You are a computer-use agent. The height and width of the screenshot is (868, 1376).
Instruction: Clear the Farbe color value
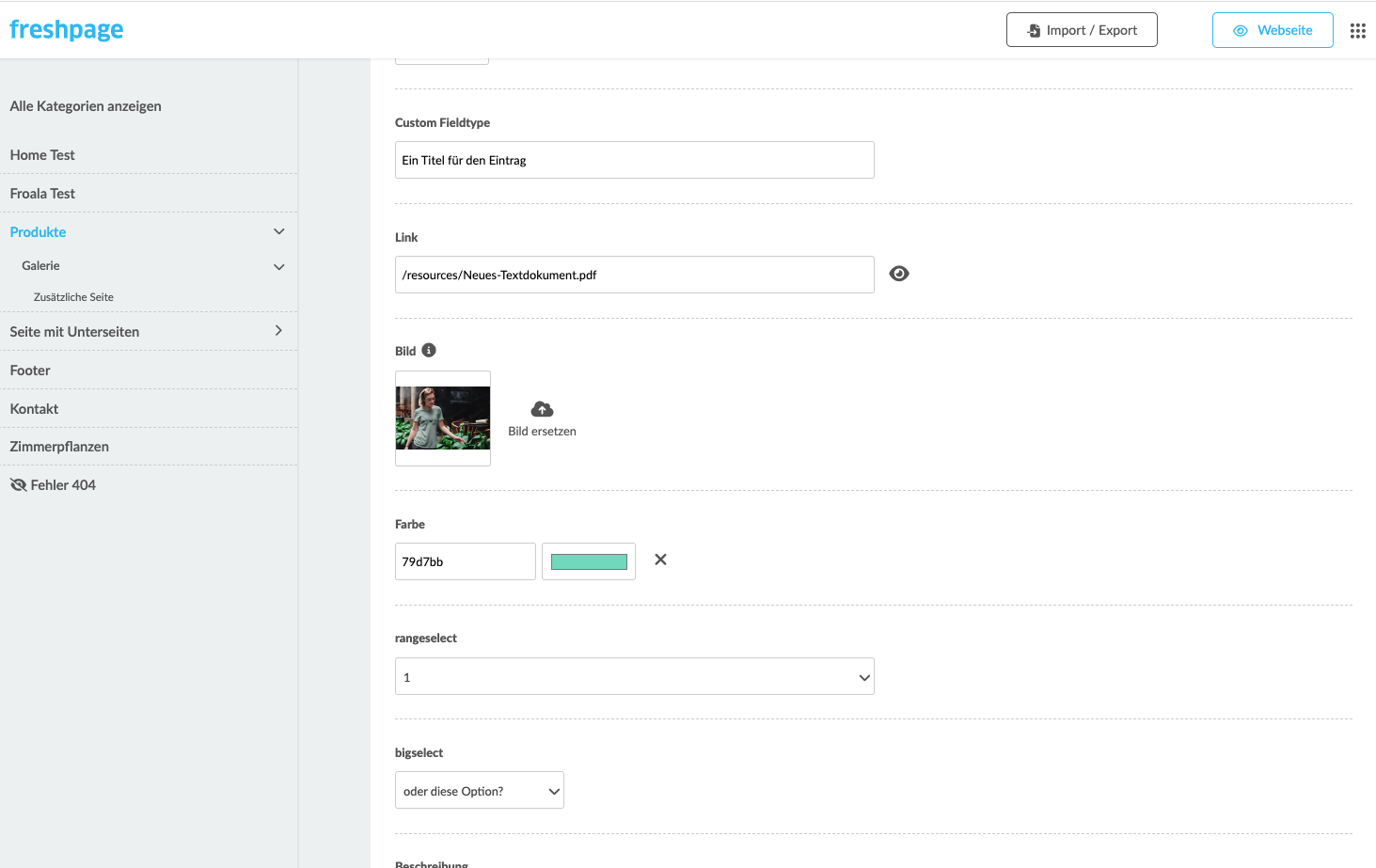(660, 560)
